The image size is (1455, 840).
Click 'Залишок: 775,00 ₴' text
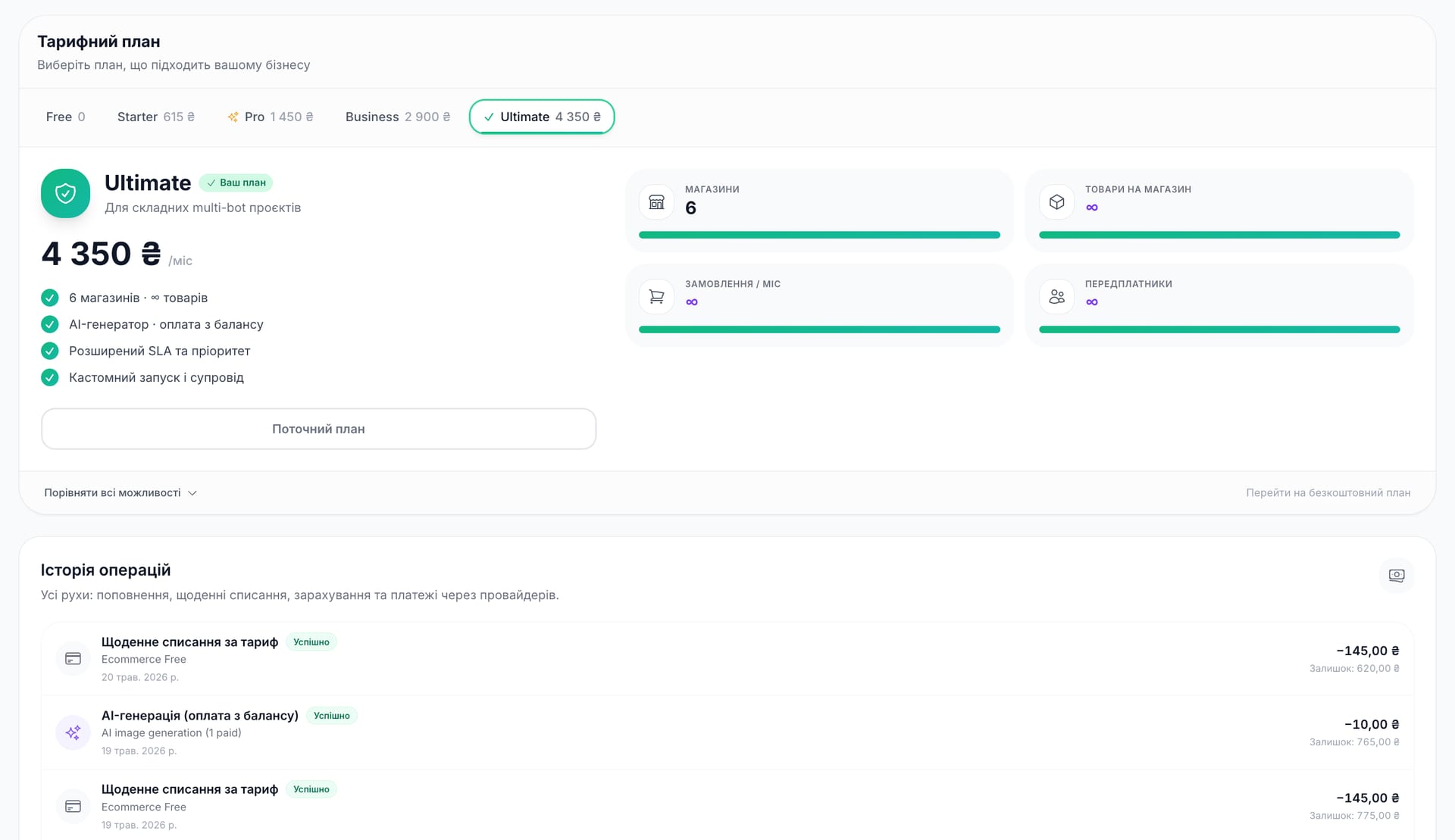[x=1354, y=816]
